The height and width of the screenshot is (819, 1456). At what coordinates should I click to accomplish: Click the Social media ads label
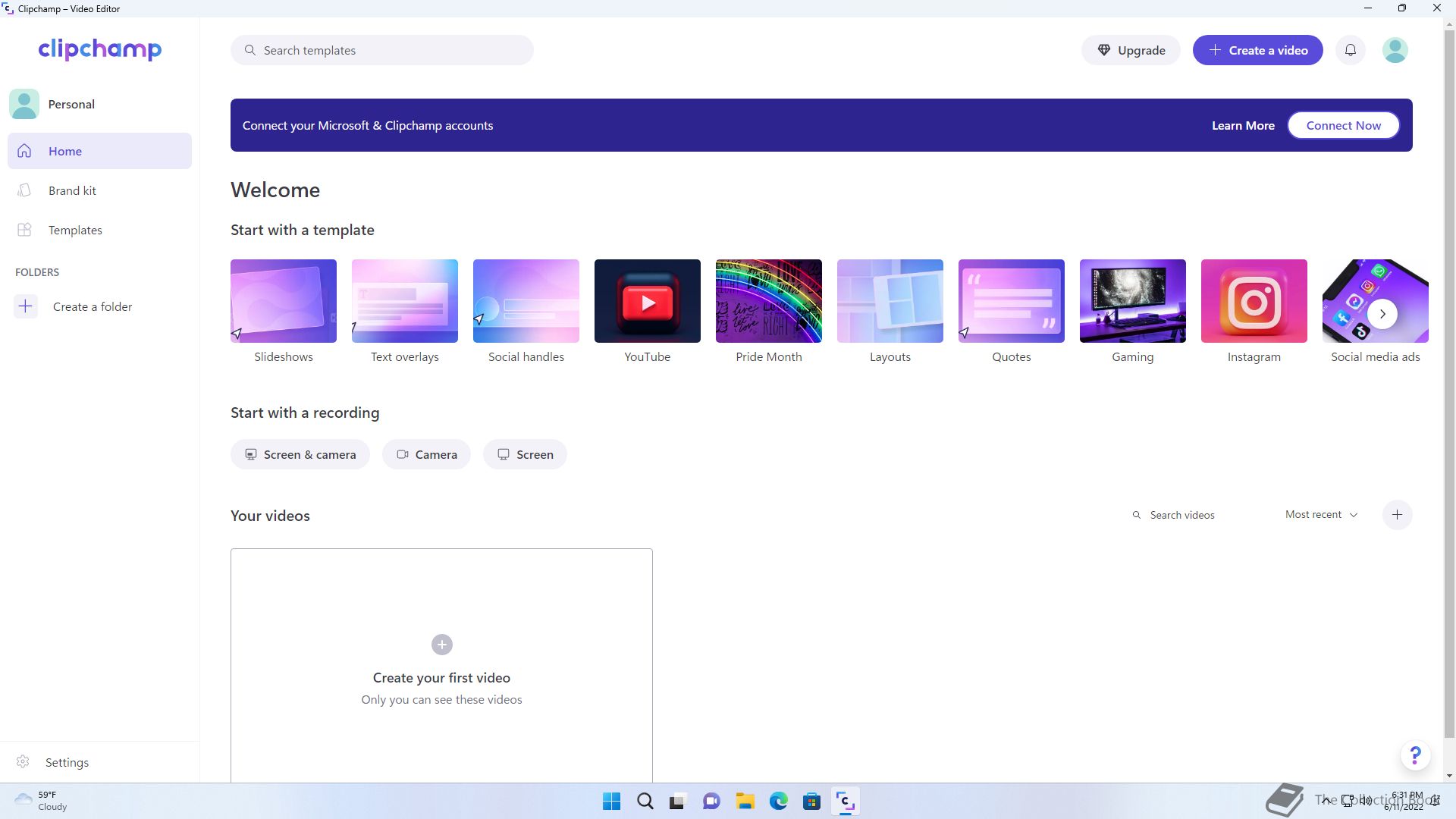(1375, 356)
